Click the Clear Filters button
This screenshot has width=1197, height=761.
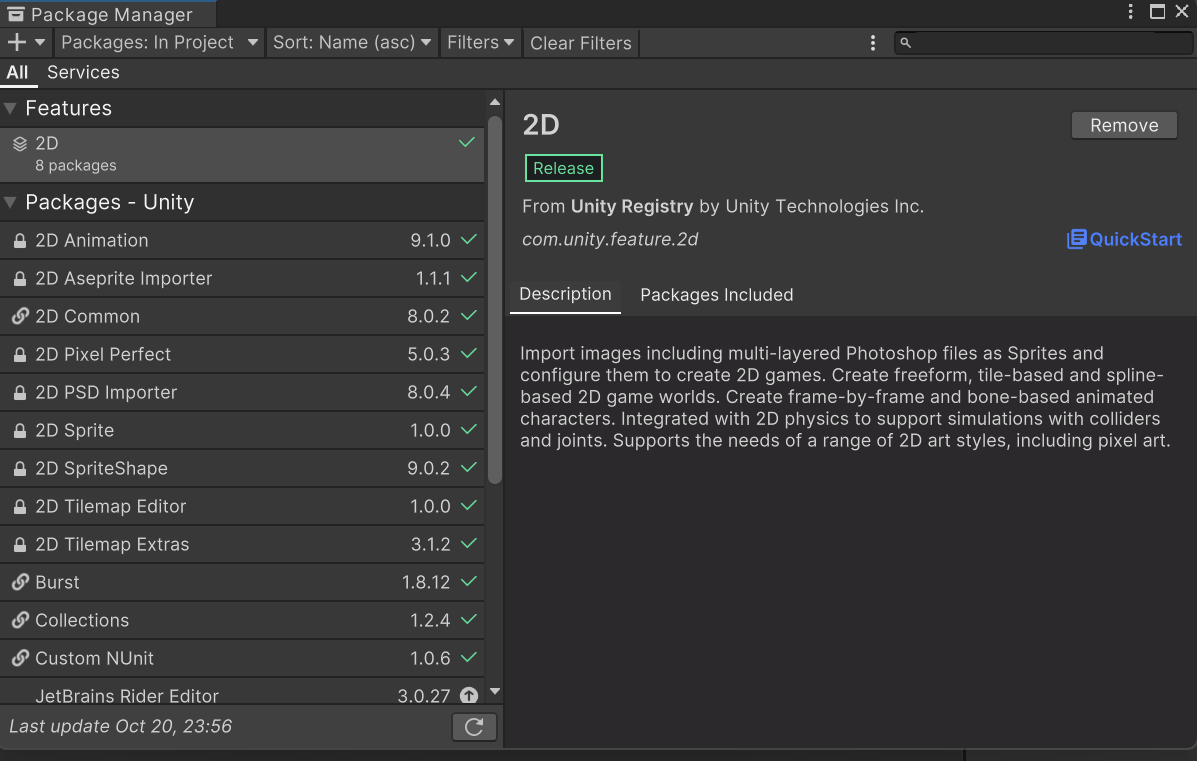tap(581, 43)
